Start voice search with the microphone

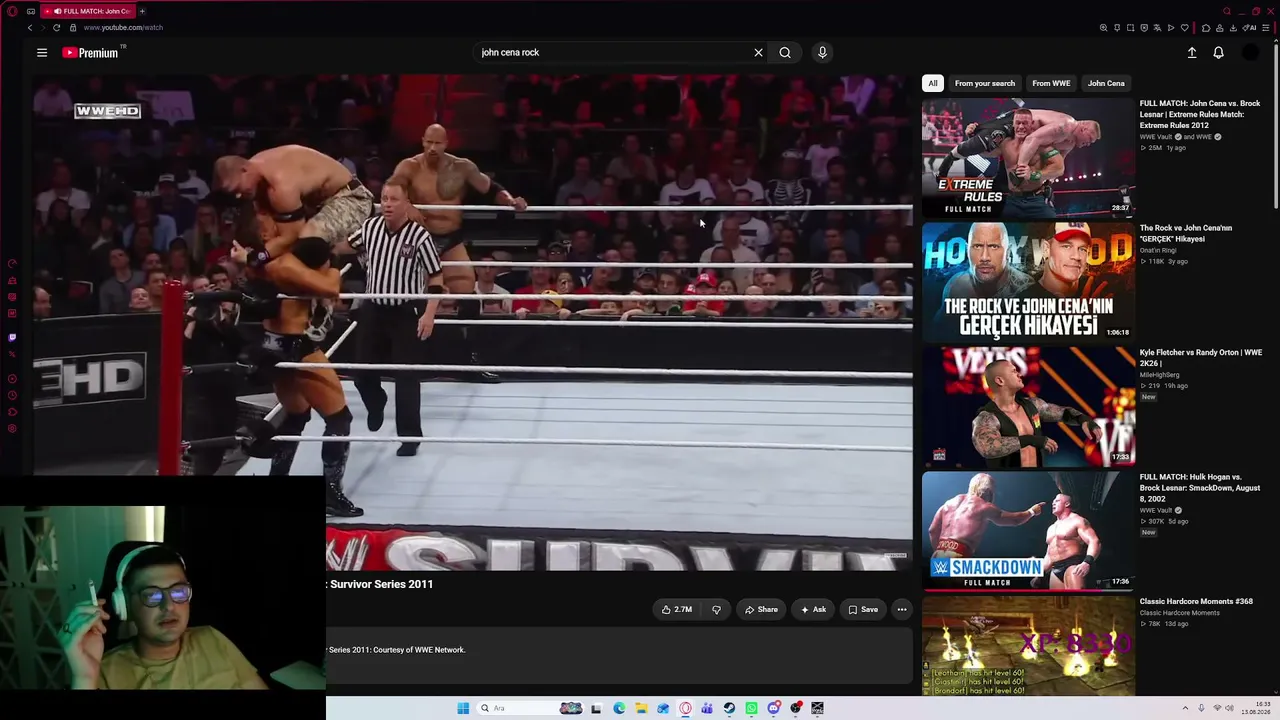click(x=822, y=53)
